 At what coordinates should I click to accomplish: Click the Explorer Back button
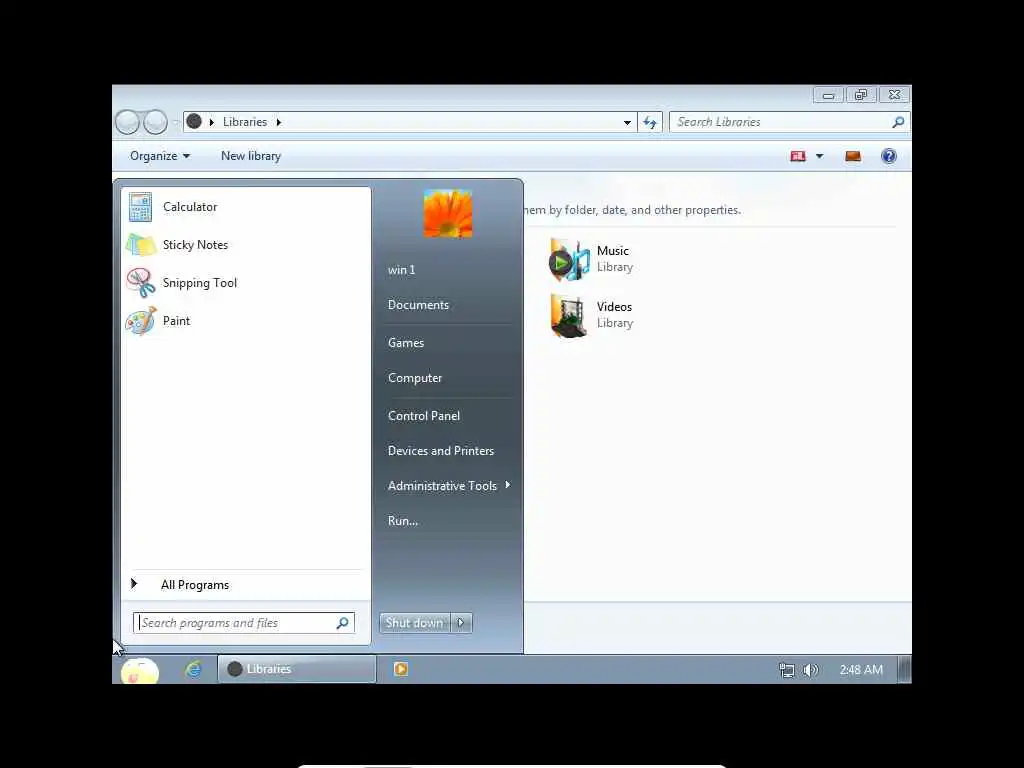pos(127,122)
